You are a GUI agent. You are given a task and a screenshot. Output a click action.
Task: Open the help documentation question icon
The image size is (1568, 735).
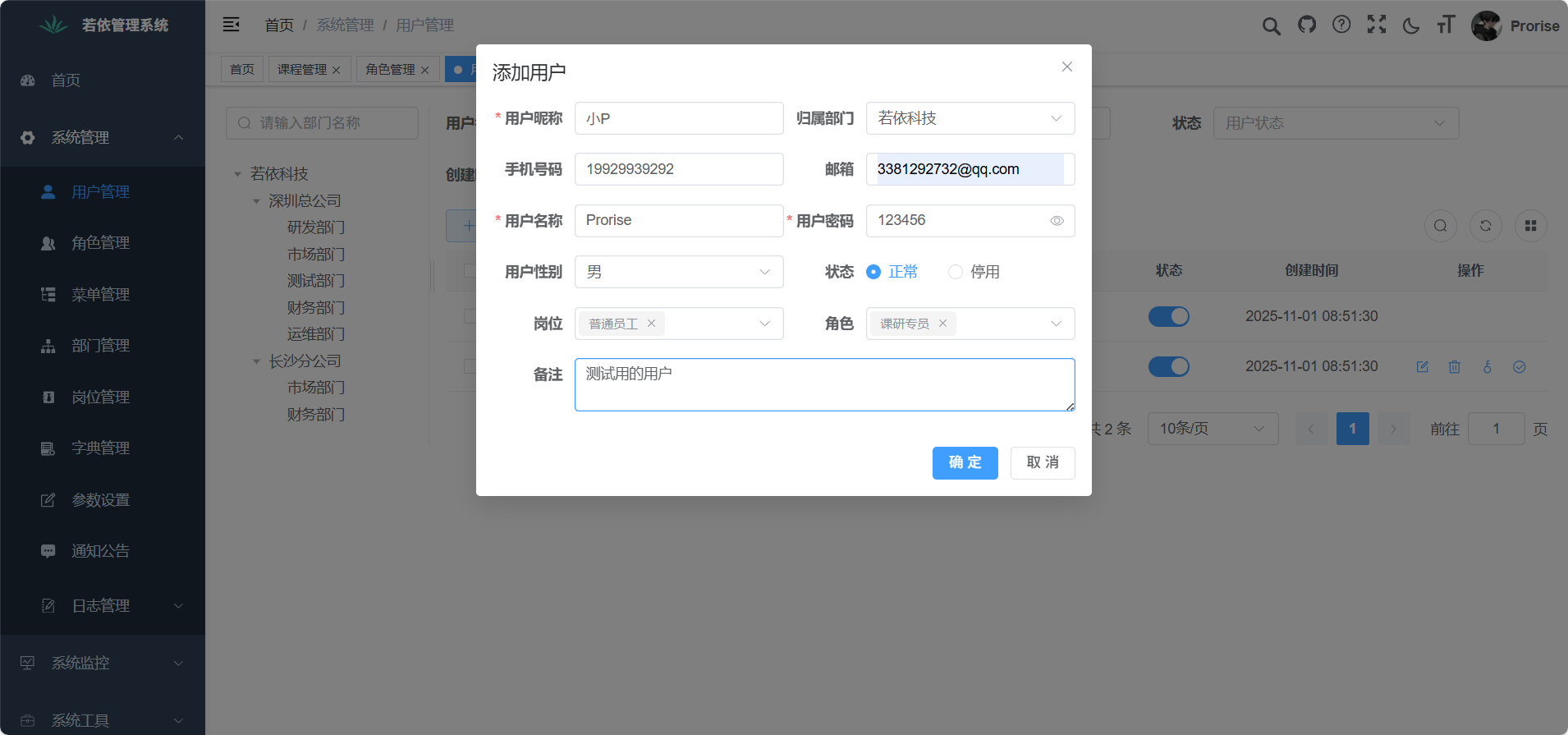[1341, 25]
